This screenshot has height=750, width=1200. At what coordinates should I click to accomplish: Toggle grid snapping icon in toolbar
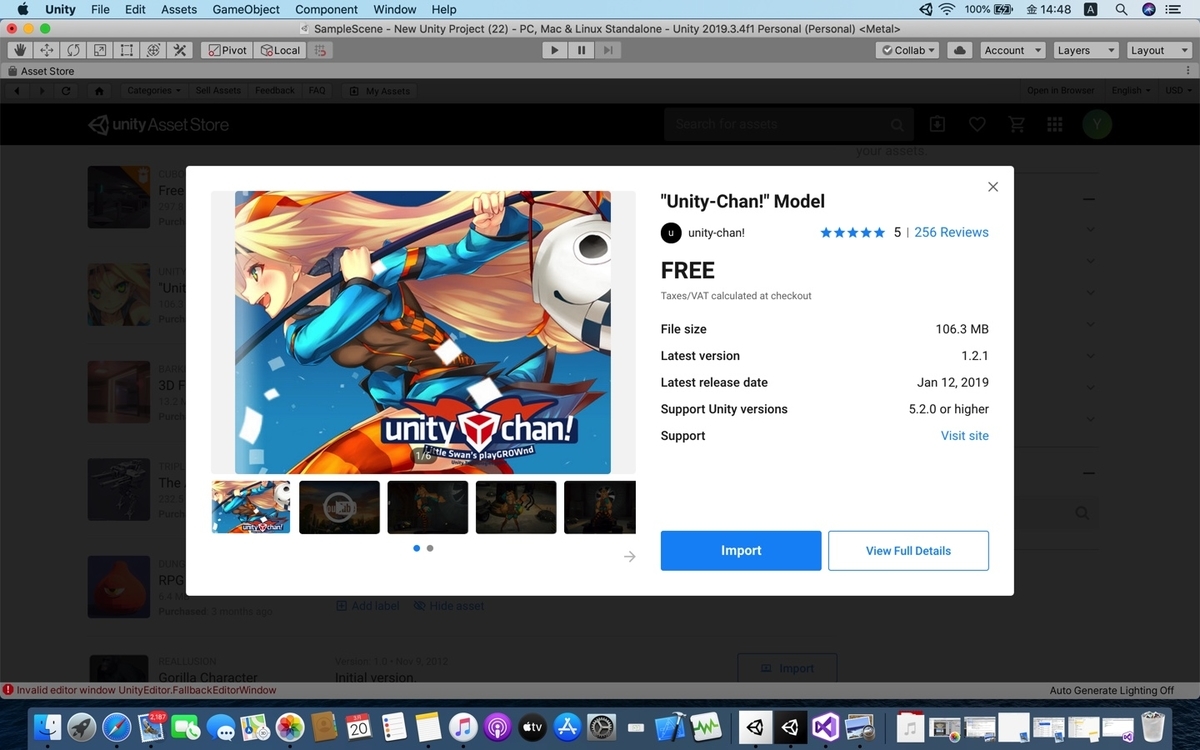point(319,50)
